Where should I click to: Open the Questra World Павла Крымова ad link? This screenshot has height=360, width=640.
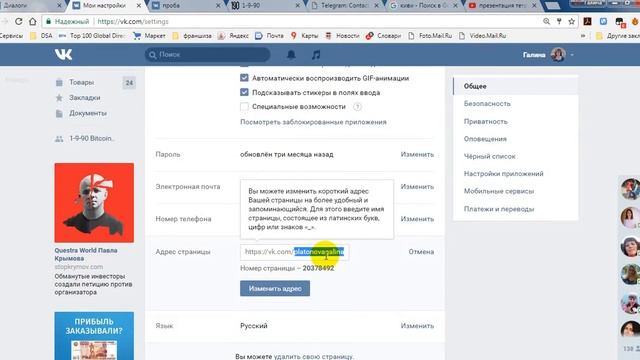click(86, 254)
